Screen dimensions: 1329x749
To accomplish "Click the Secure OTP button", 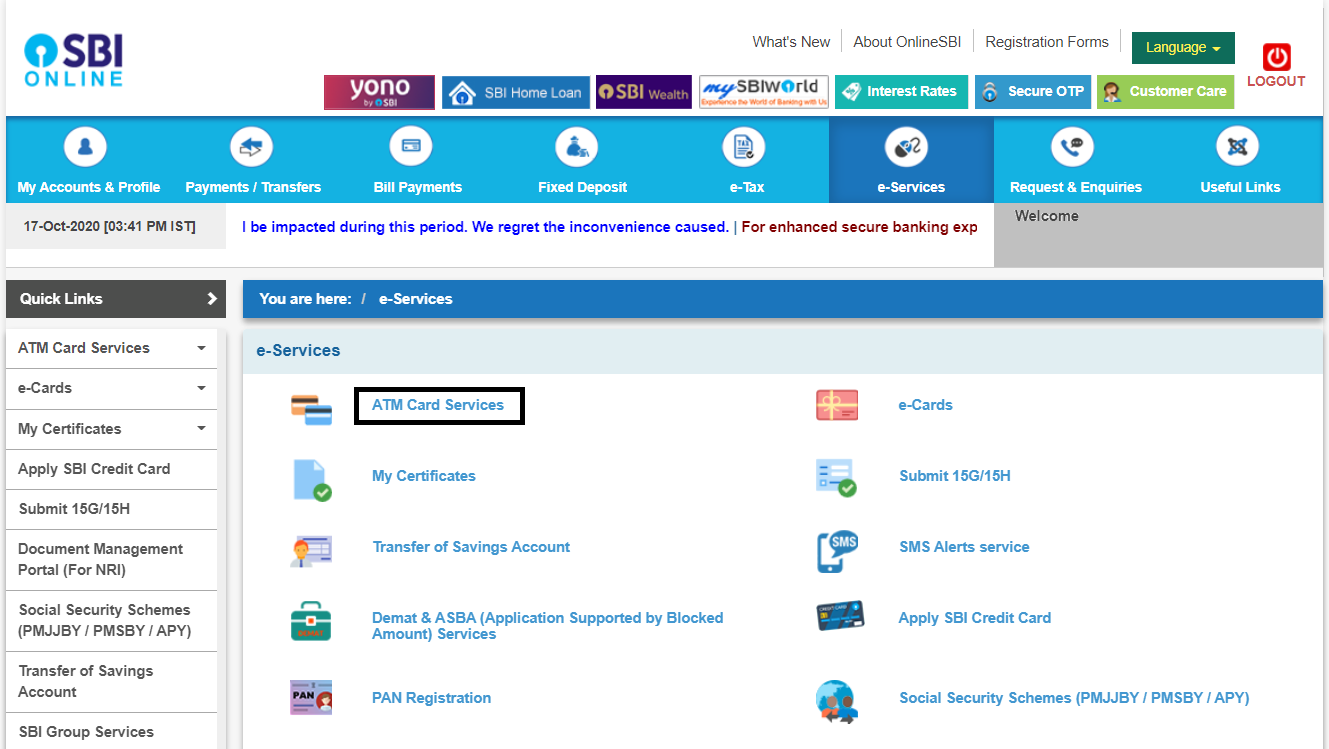I will (1033, 92).
